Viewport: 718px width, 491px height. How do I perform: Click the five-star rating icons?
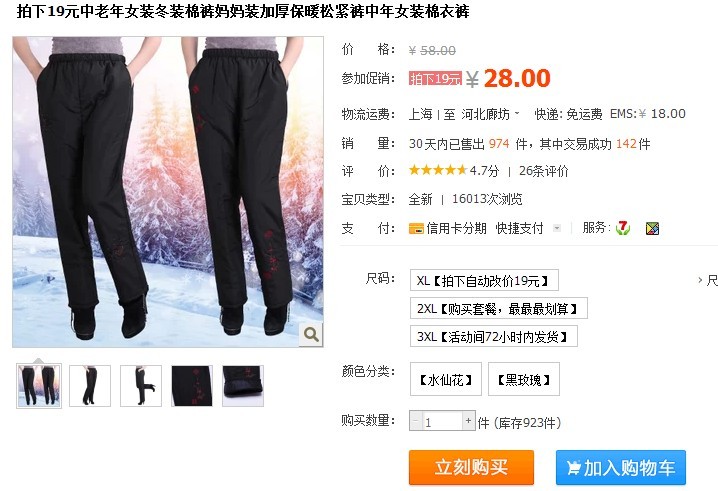tap(438, 170)
